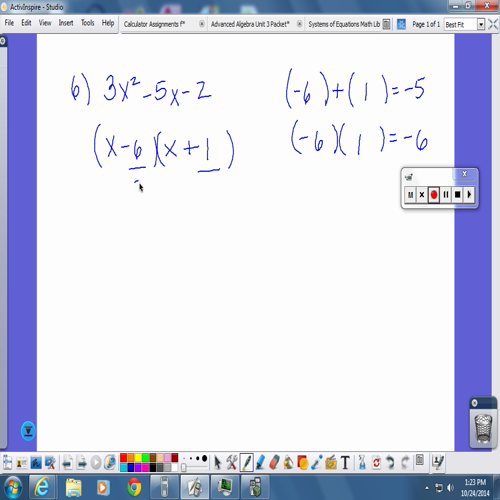
Task: Open the Property Browser icon
Action: click(420, 461)
